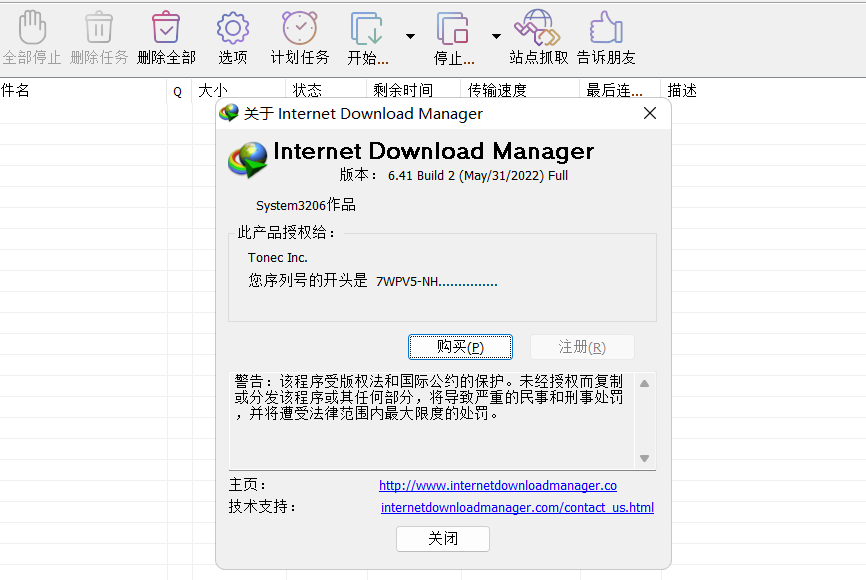The image size is (866, 580).
Task: Sort by the 大小 size column header
Action: 239,90
